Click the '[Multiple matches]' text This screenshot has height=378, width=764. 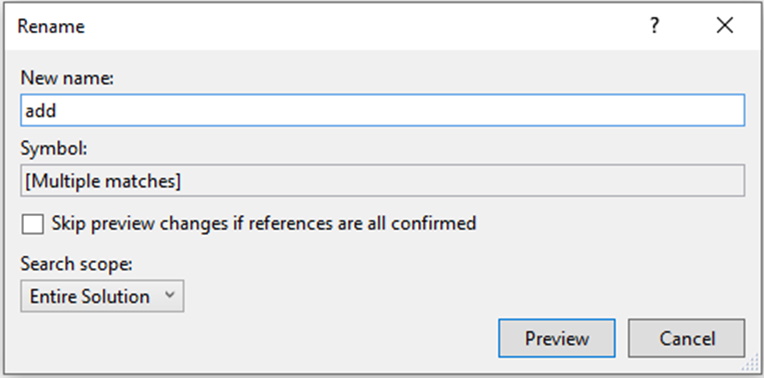coord(103,181)
